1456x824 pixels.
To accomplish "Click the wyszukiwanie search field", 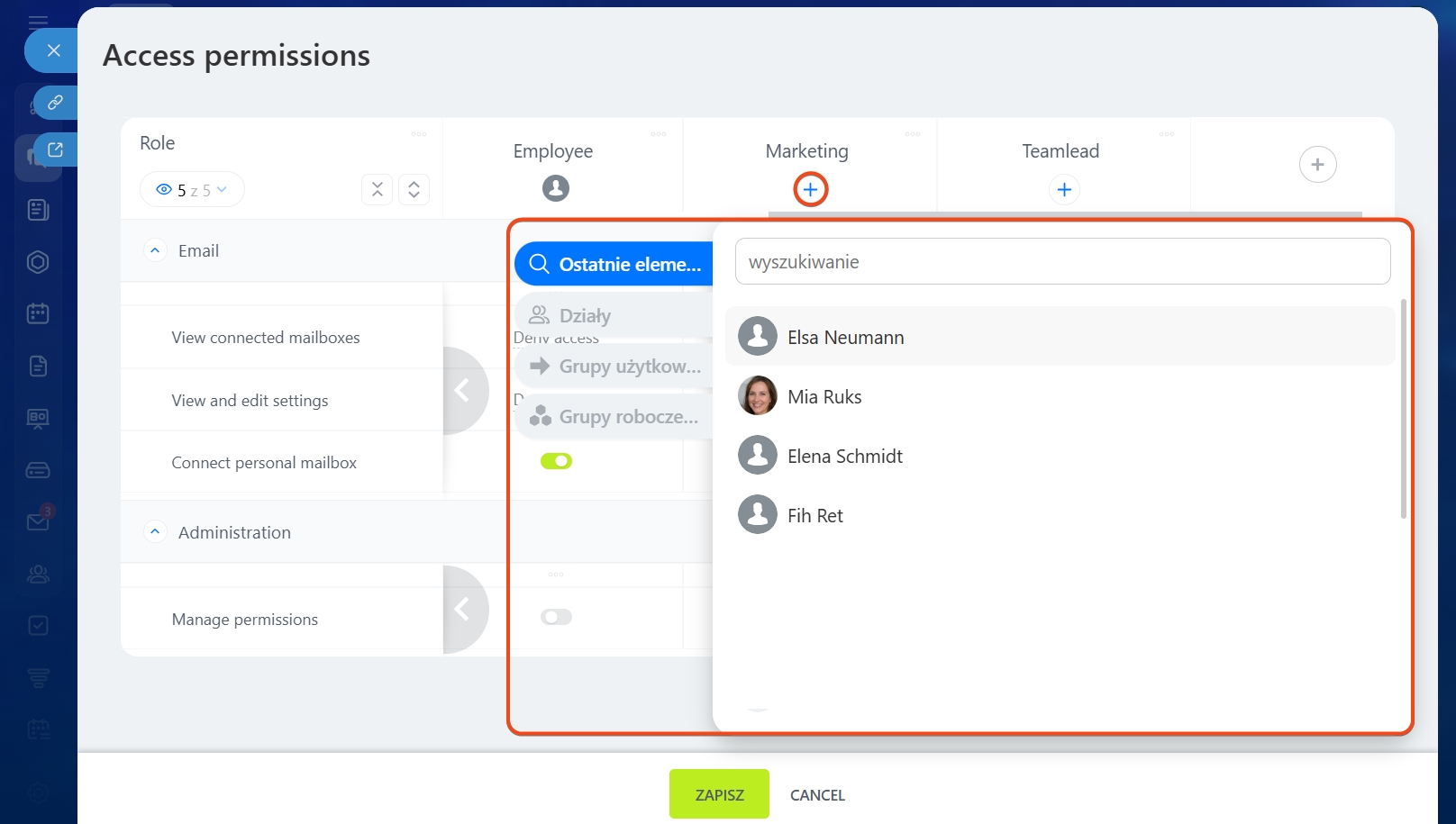I will [x=1062, y=261].
